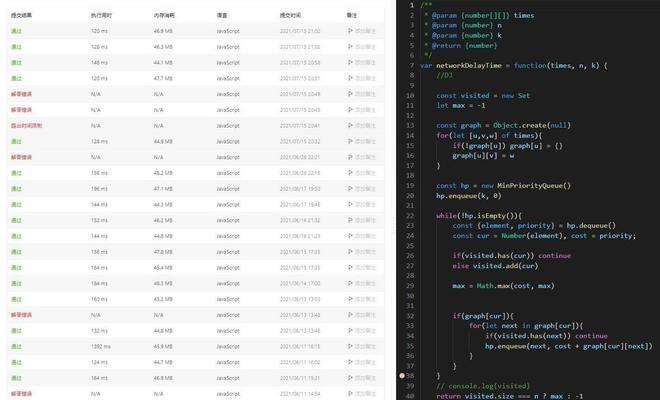Image resolution: width=660 pixels, height=400 pixels.
Task: Click the 45.9 MB memory cell
Action: coord(163,347)
